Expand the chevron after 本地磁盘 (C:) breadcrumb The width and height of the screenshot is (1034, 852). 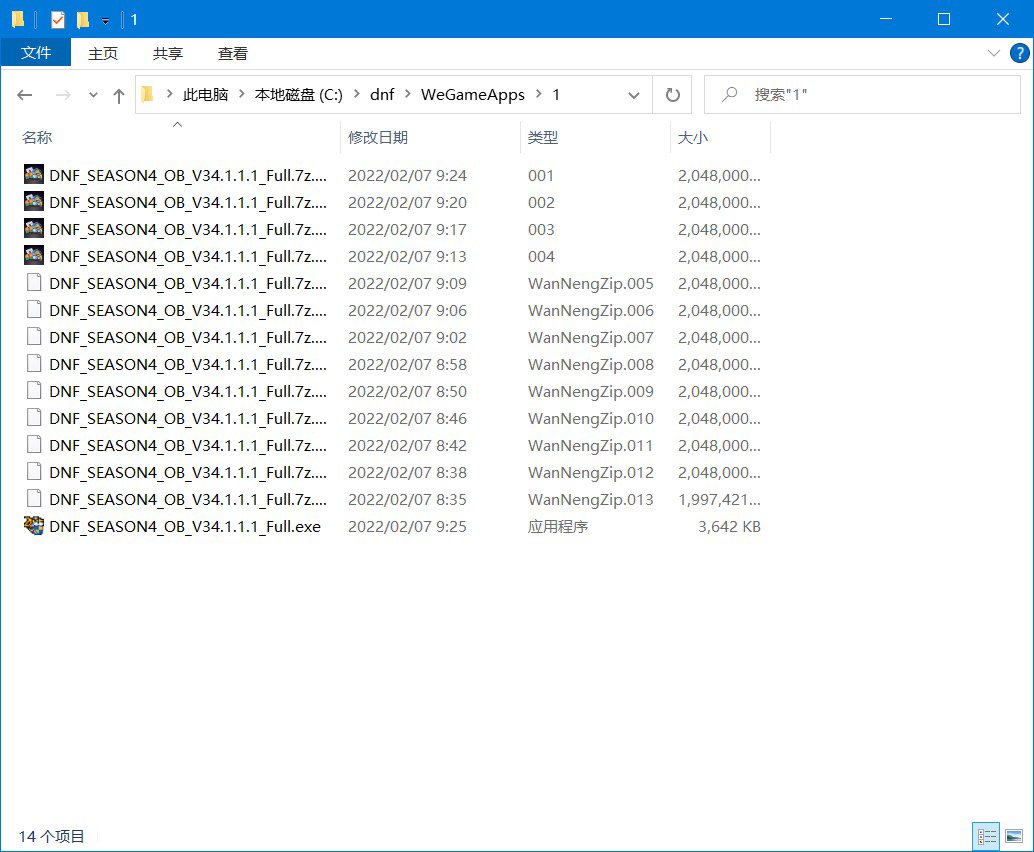[x=357, y=94]
